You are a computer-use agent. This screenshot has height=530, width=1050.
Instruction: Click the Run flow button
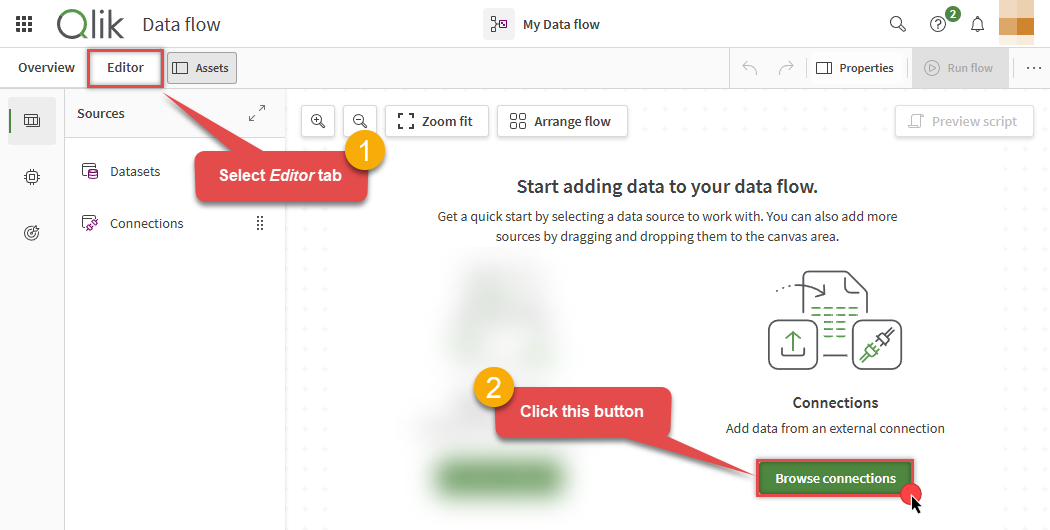coord(960,68)
